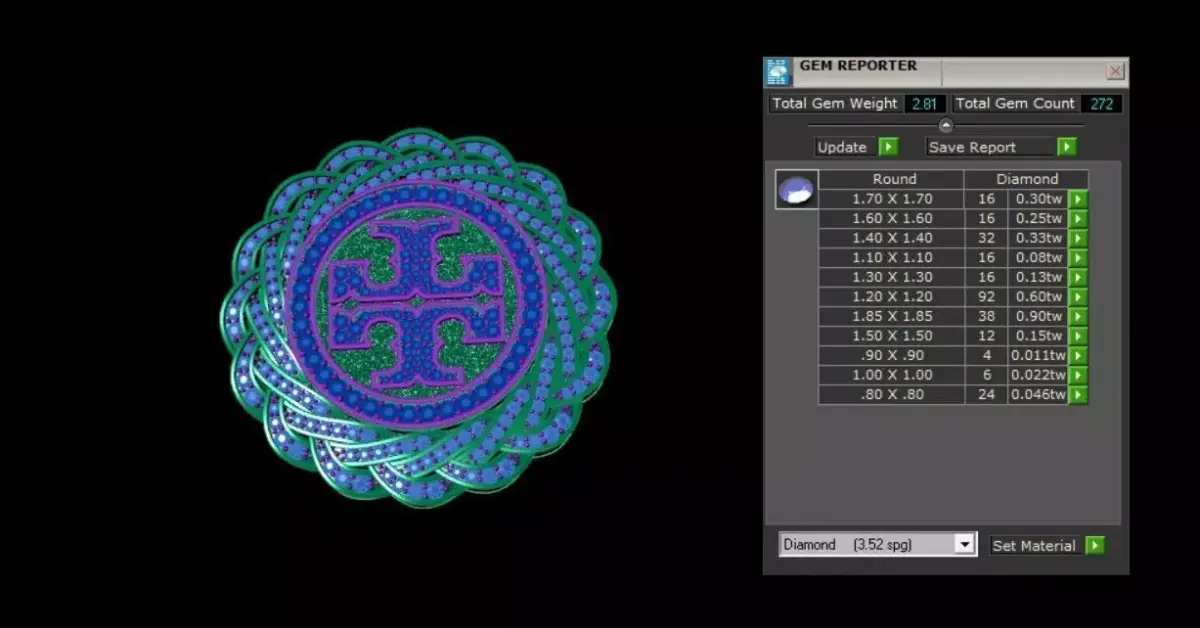The height and width of the screenshot is (628, 1200).
Task: Click the green arrow beside Set Material
Action: click(1095, 545)
